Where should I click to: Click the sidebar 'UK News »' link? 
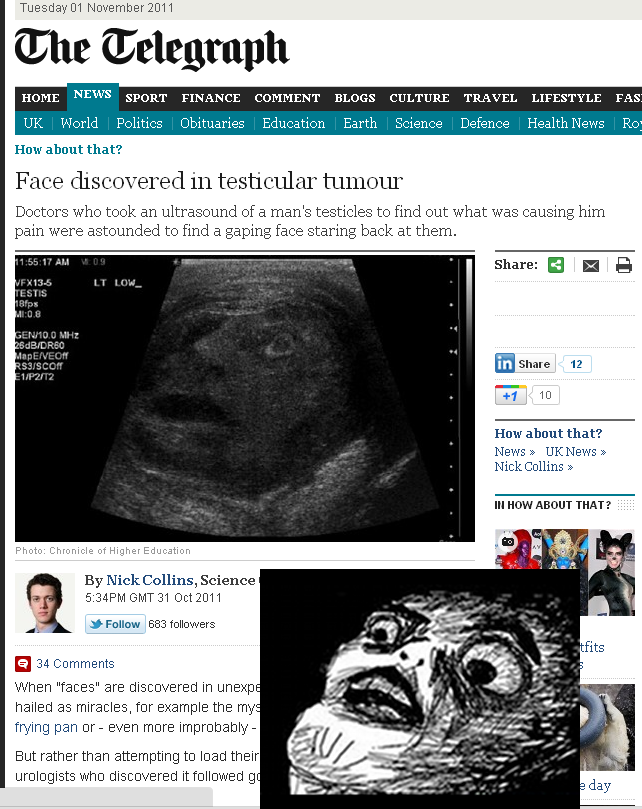(x=575, y=452)
